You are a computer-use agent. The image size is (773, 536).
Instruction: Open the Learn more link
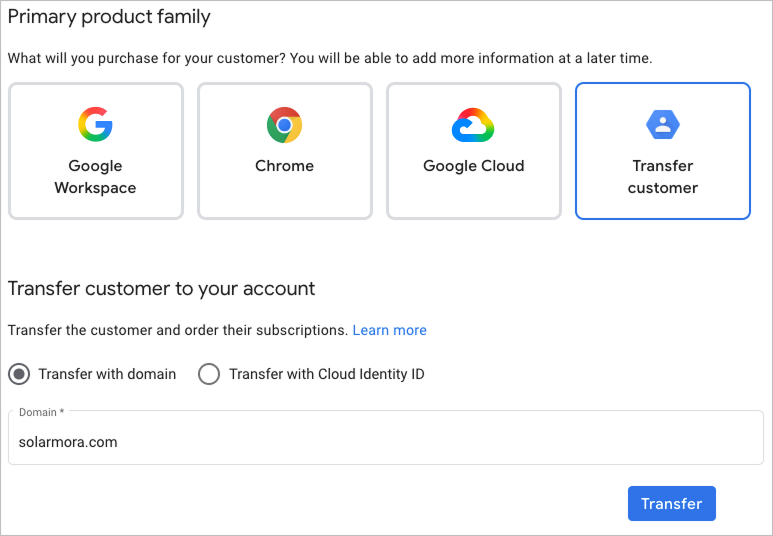tap(389, 330)
